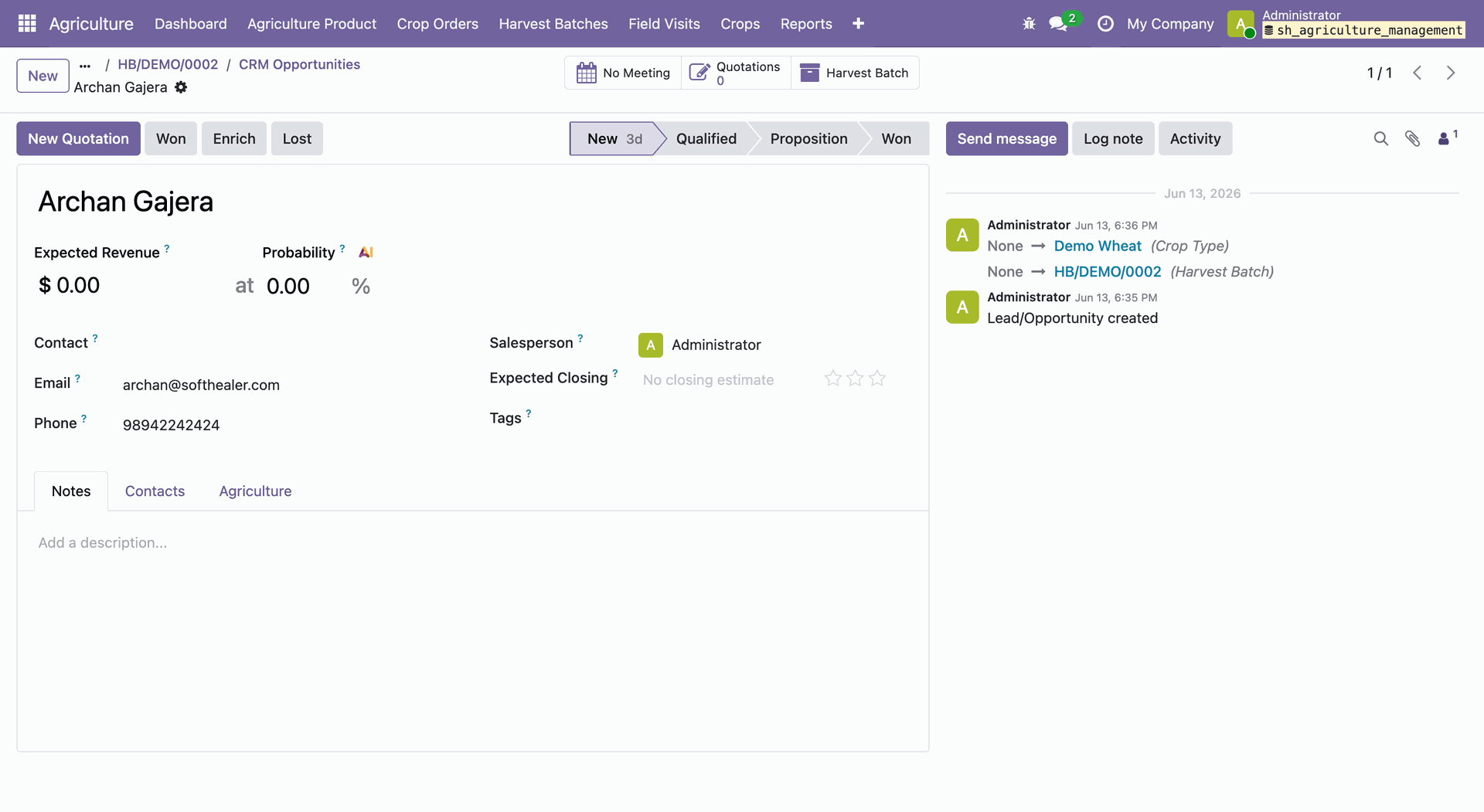Click the Add a description notes field

472,543
